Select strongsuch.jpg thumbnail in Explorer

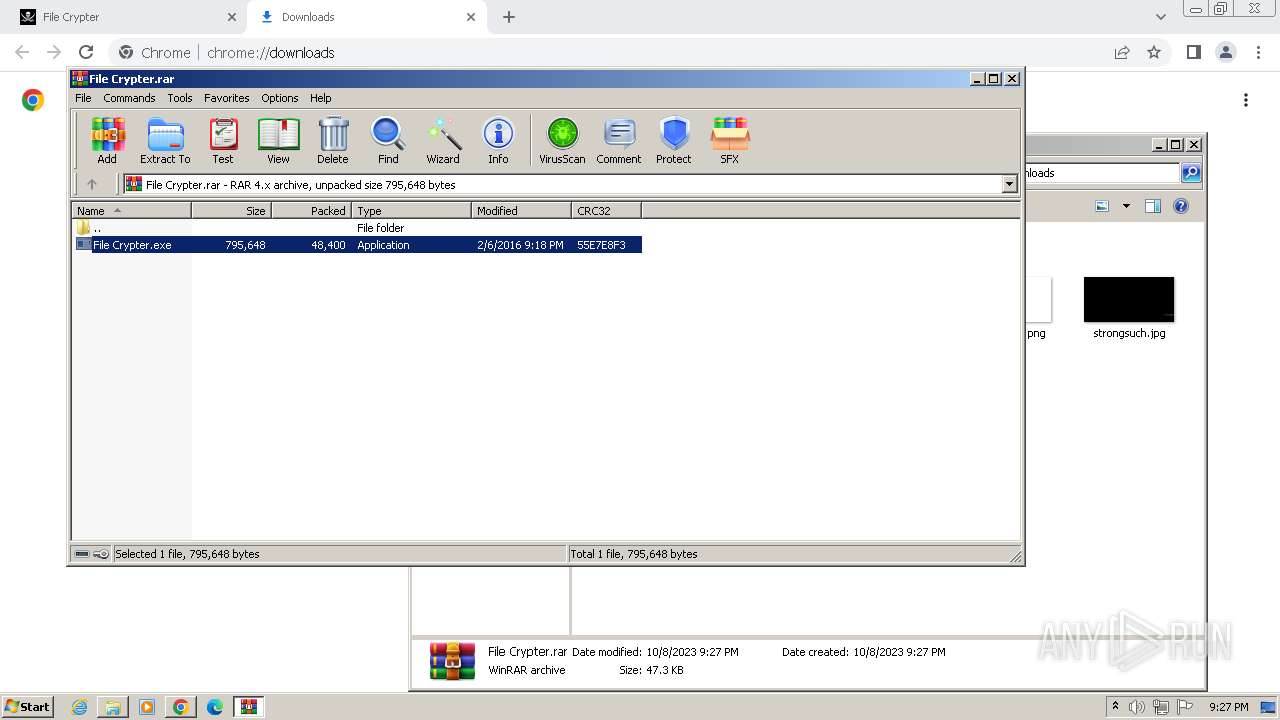[x=1129, y=300]
